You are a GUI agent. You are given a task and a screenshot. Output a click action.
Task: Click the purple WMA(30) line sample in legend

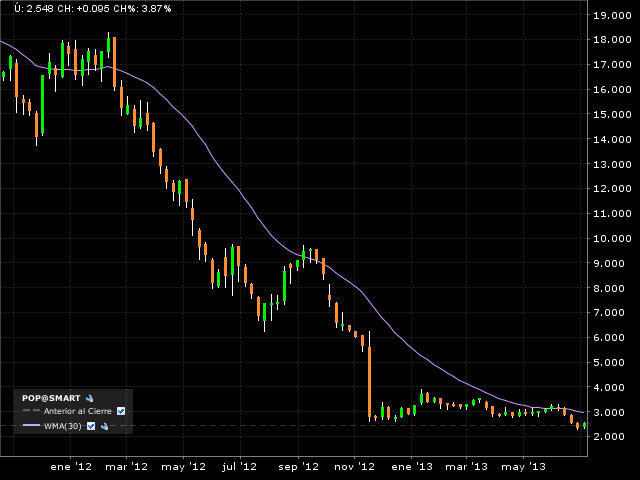31,425
